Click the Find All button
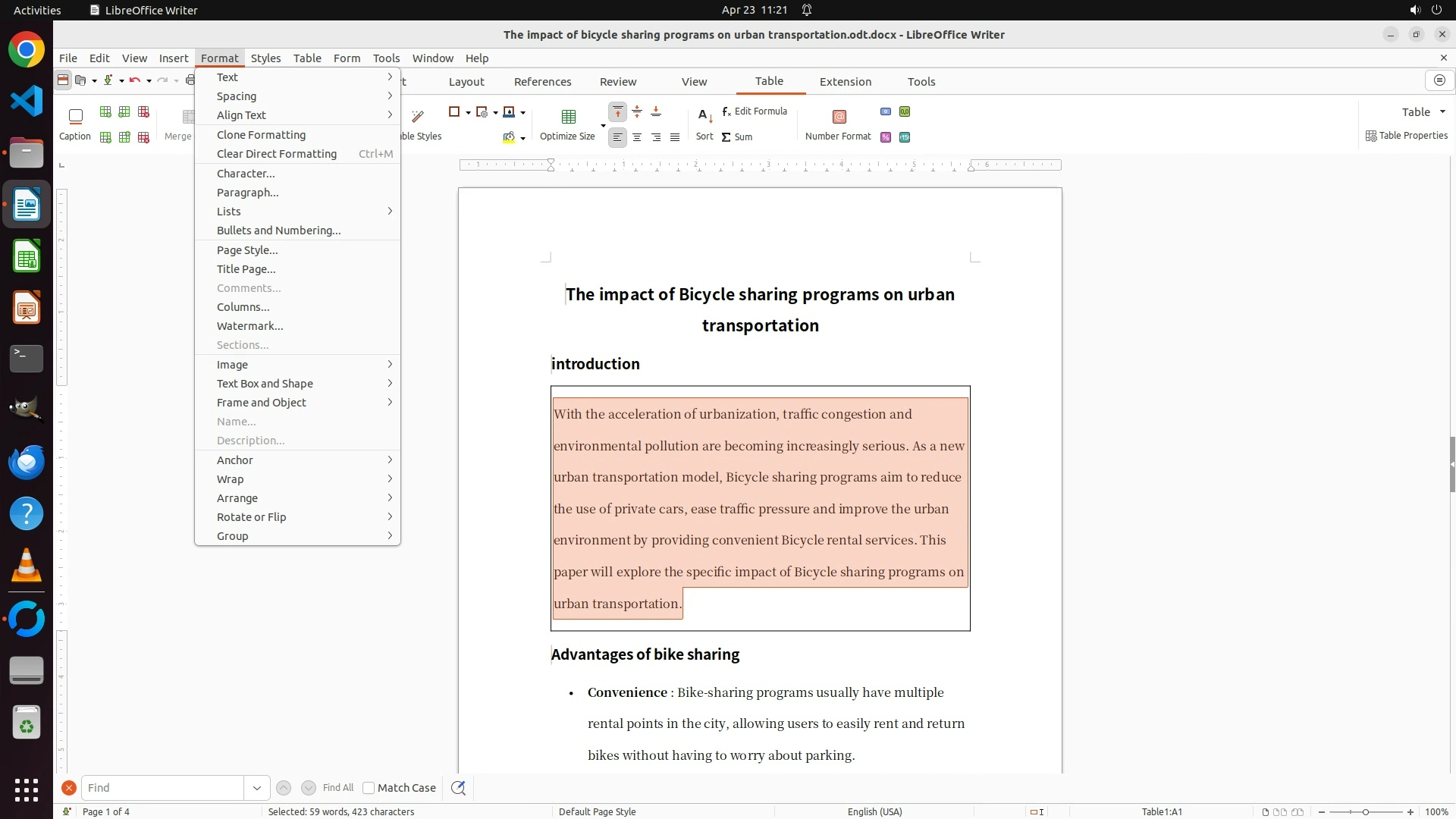 pos(337,788)
